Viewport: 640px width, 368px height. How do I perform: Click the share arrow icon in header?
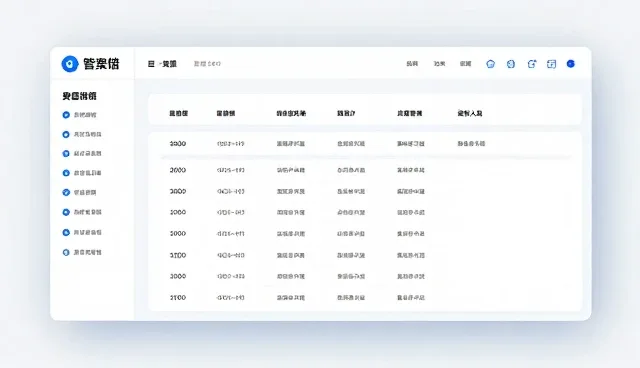point(531,64)
